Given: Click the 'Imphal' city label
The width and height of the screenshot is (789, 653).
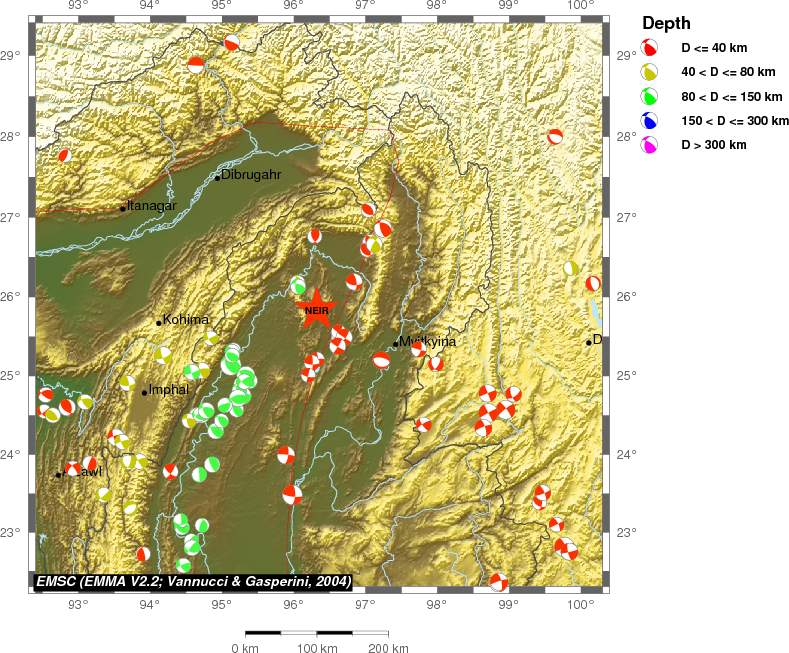Looking at the screenshot, I should 169,389.
